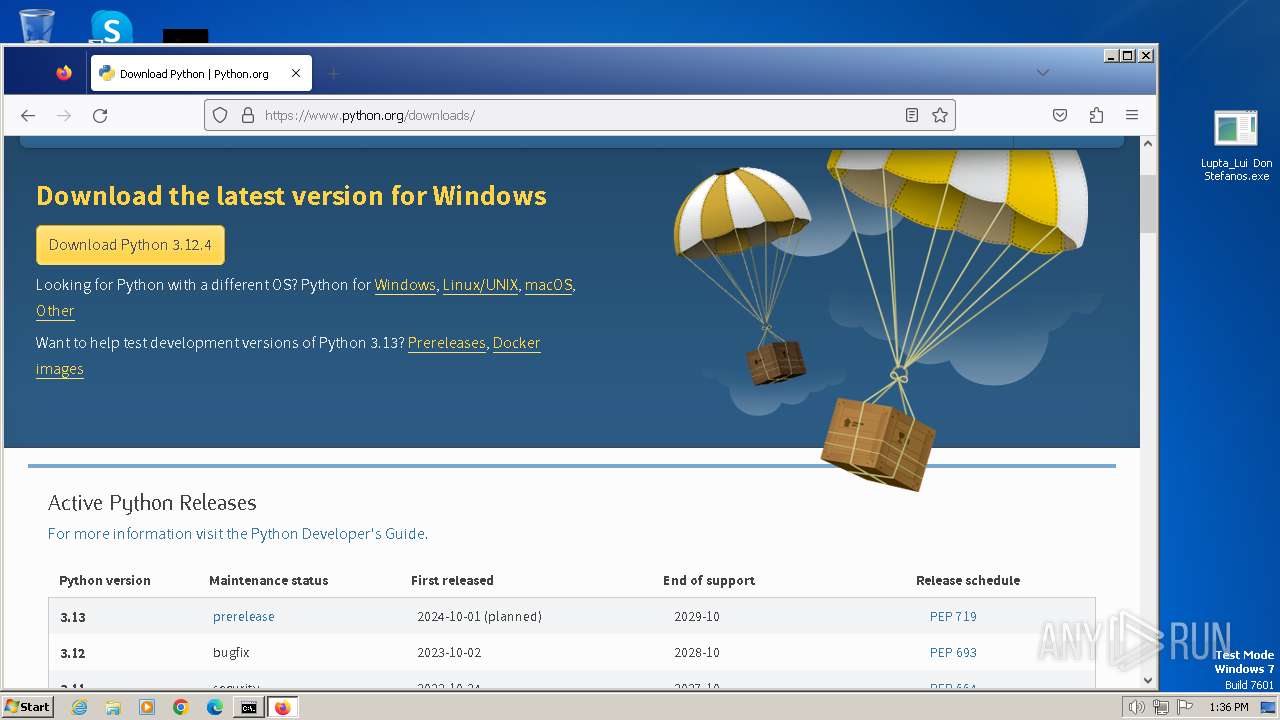The width and height of the screenshot is (1280, 720).
Task: Select the Lupta_Lui Don Stefanos.exe desktop file
Action: [x=1236, y=145]
